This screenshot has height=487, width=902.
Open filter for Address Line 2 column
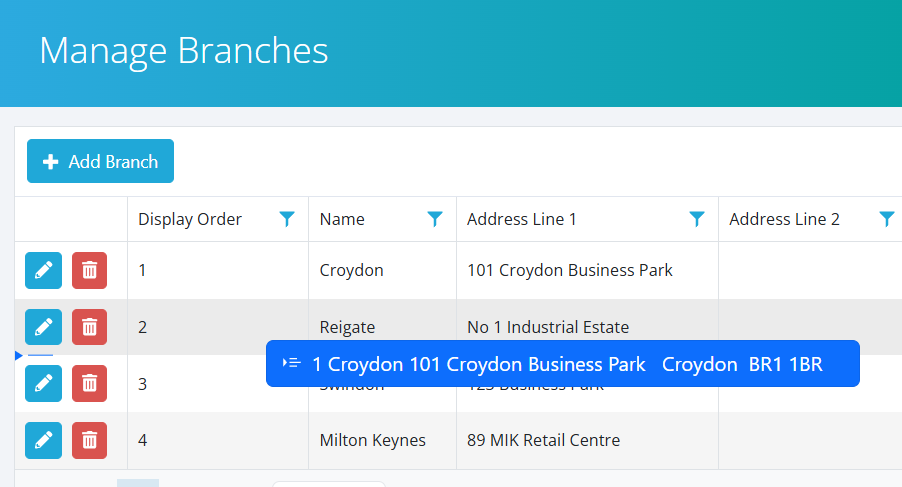[x=886, y=219]
